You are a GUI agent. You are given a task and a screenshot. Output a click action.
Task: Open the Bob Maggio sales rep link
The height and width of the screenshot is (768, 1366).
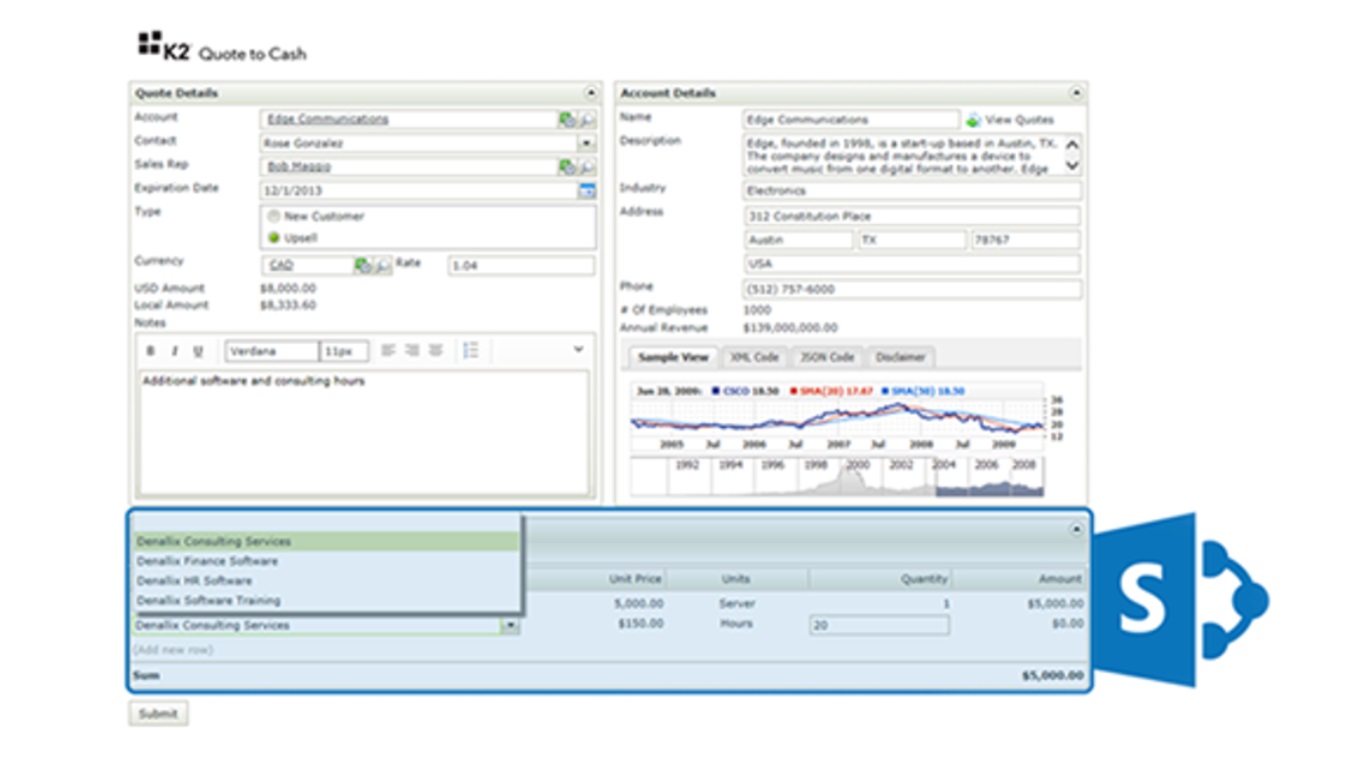[299, 167]
